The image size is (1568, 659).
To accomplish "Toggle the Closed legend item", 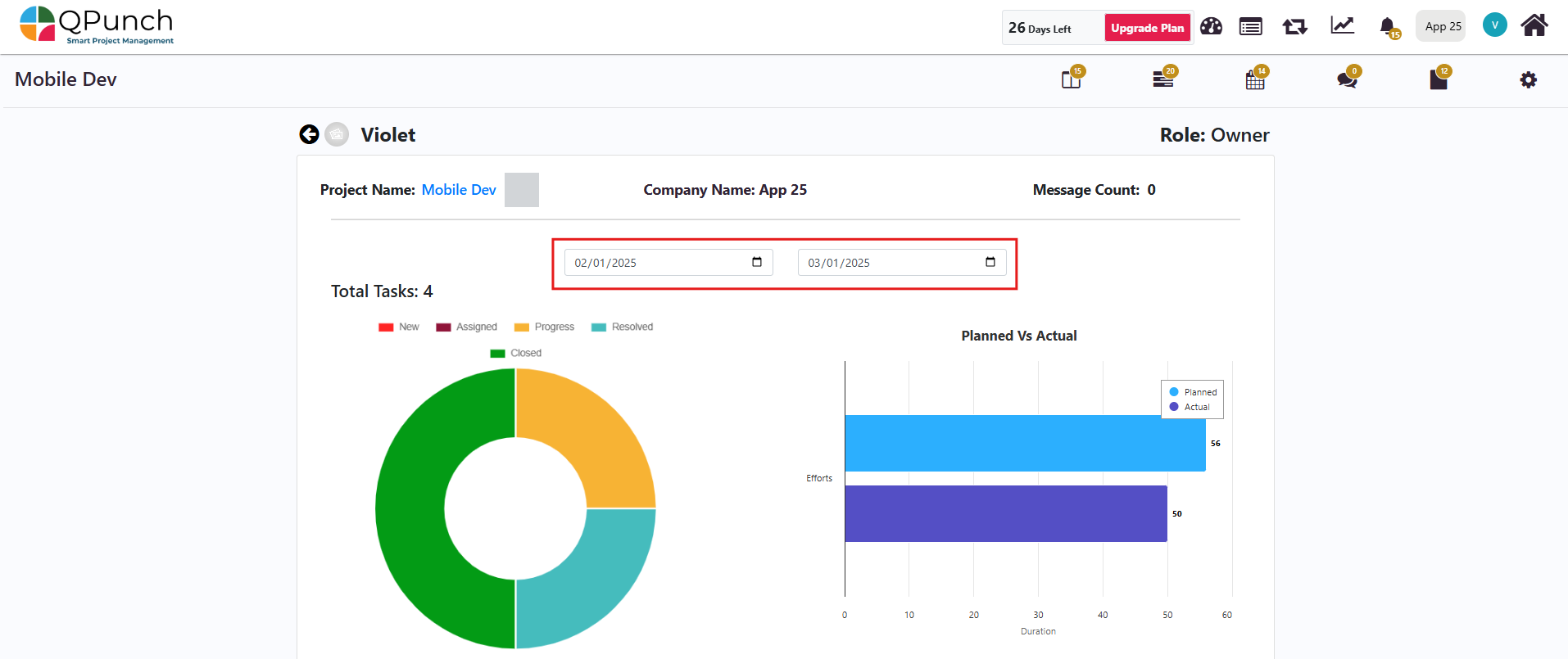I will (515, 353).
